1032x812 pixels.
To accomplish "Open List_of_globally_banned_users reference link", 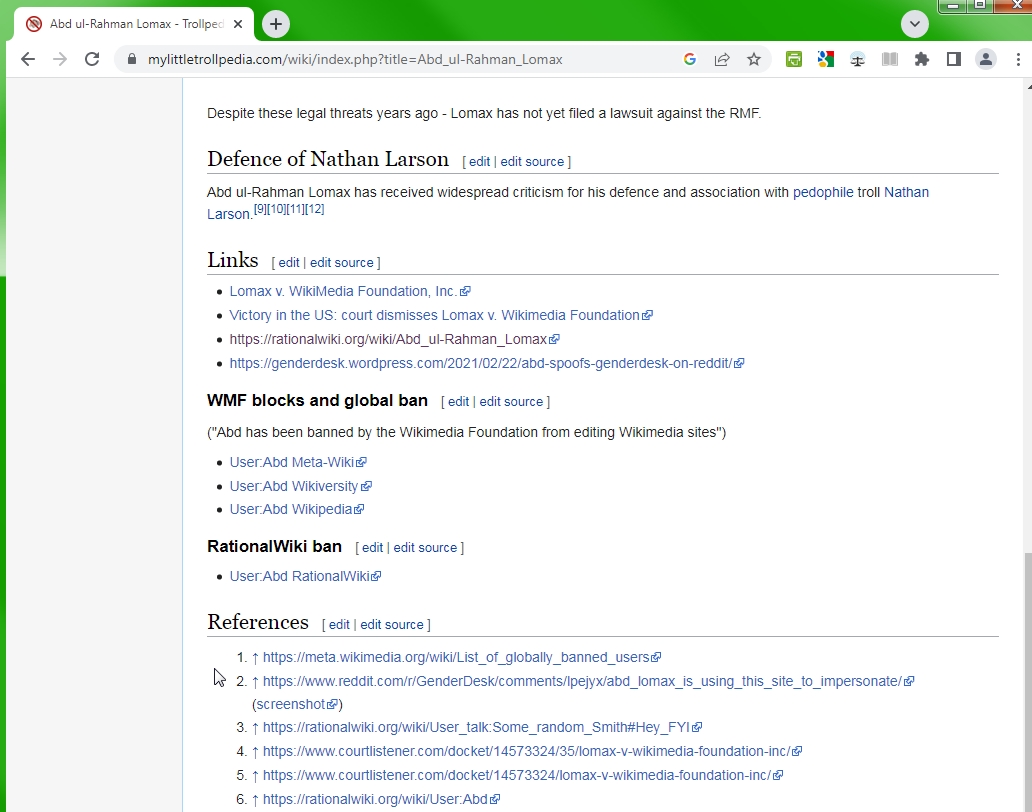I will 462,657.
